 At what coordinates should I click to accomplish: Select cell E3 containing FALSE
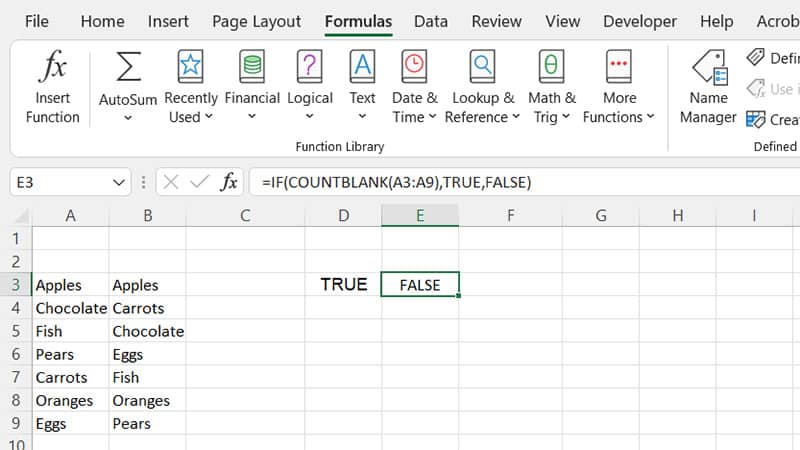pos(420,285)
